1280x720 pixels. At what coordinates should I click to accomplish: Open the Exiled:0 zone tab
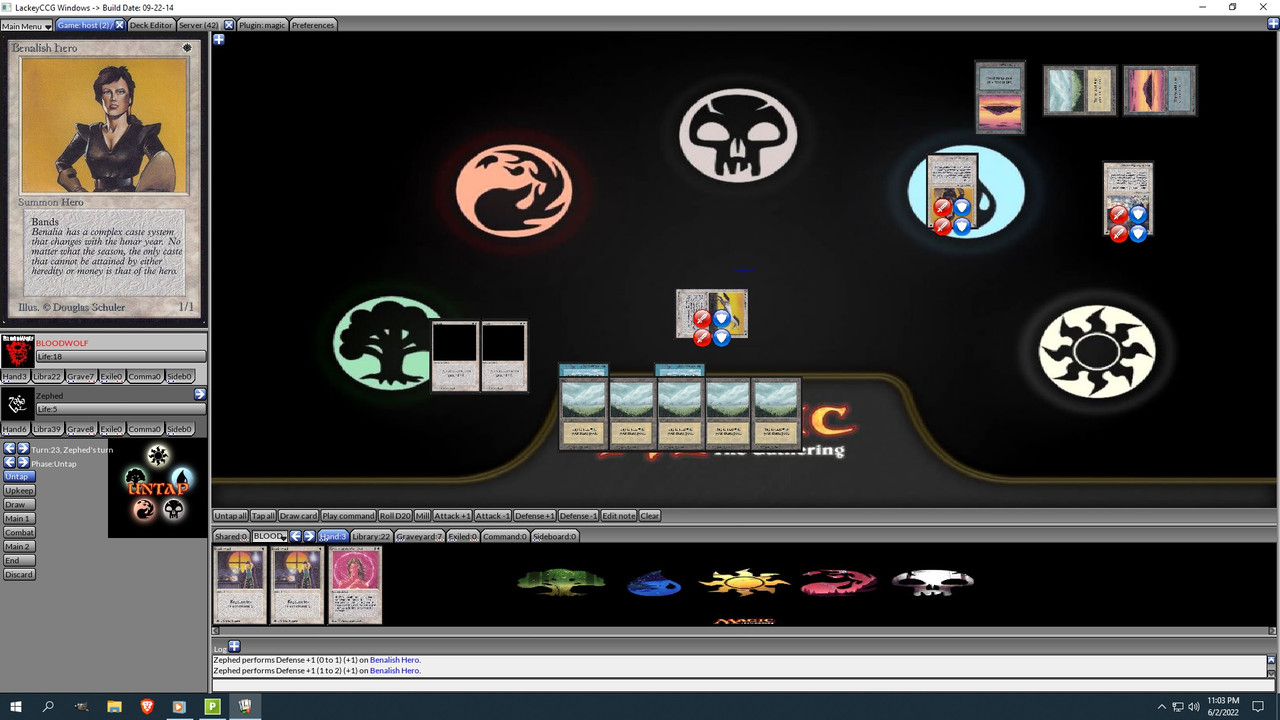tap(462, 537)
